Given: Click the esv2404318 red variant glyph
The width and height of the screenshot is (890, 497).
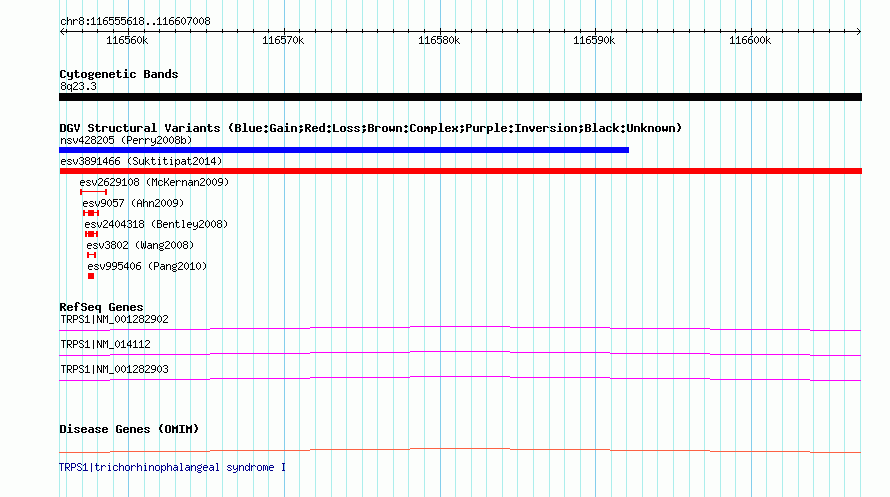Looking at the screenshot, I should coord(91,234).
